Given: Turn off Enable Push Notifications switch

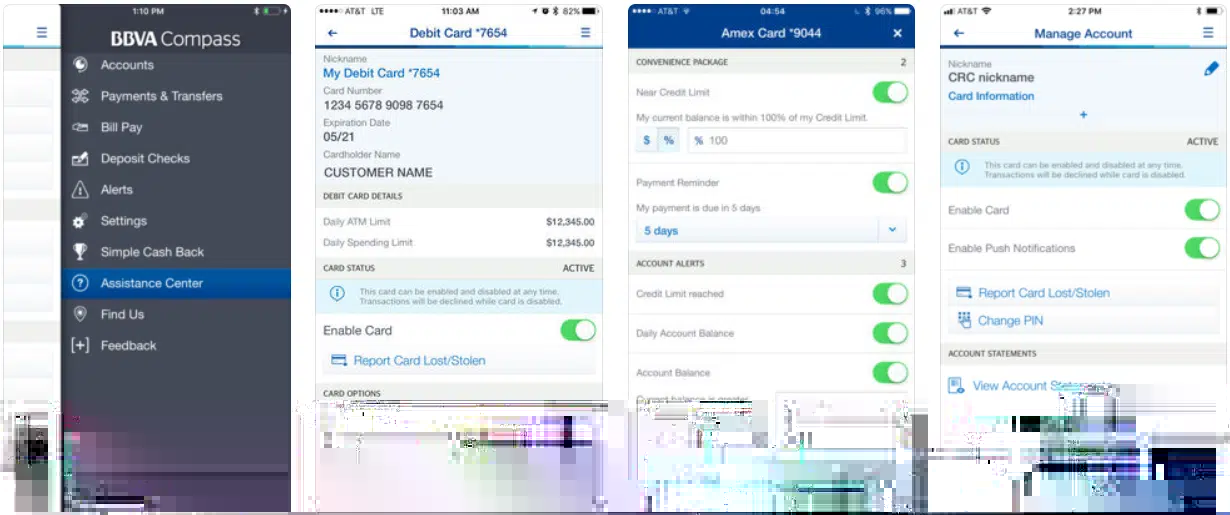Looking at the screenshot, I should tap(1201, 248).
